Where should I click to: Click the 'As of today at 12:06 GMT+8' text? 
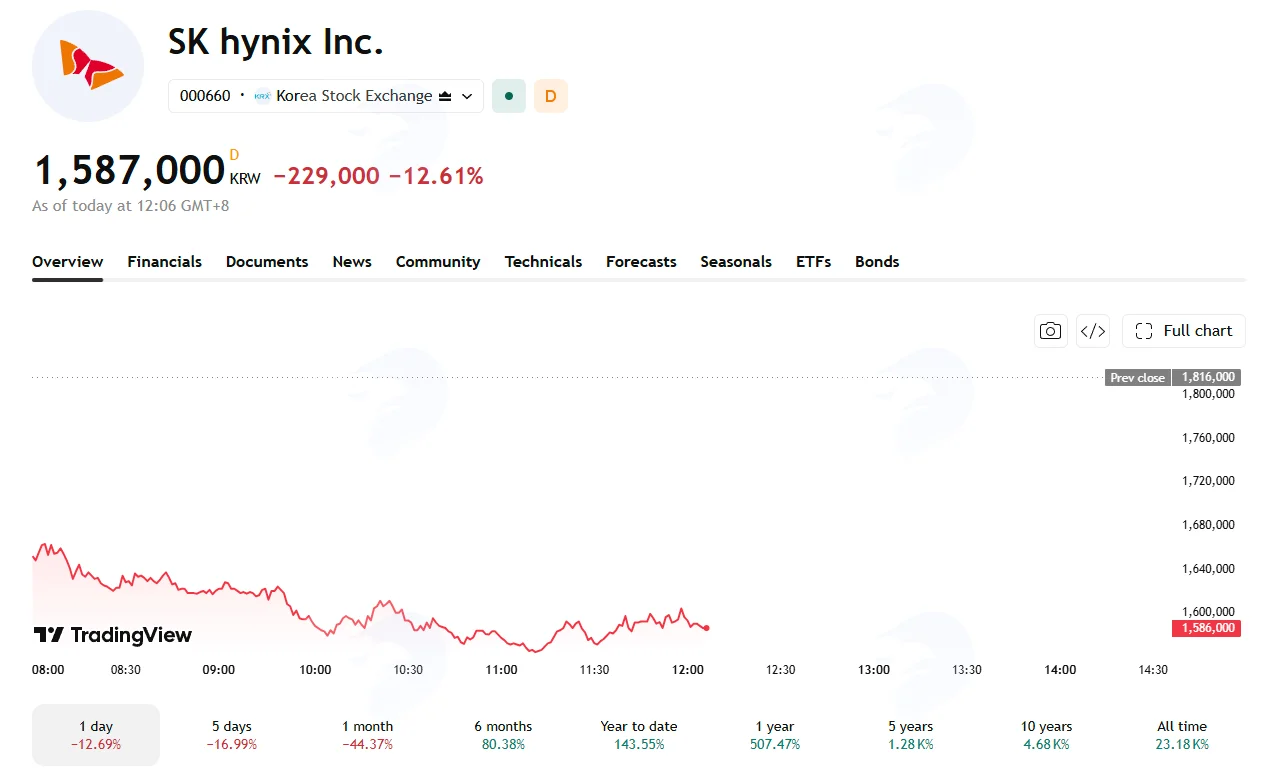pos(131,206)
